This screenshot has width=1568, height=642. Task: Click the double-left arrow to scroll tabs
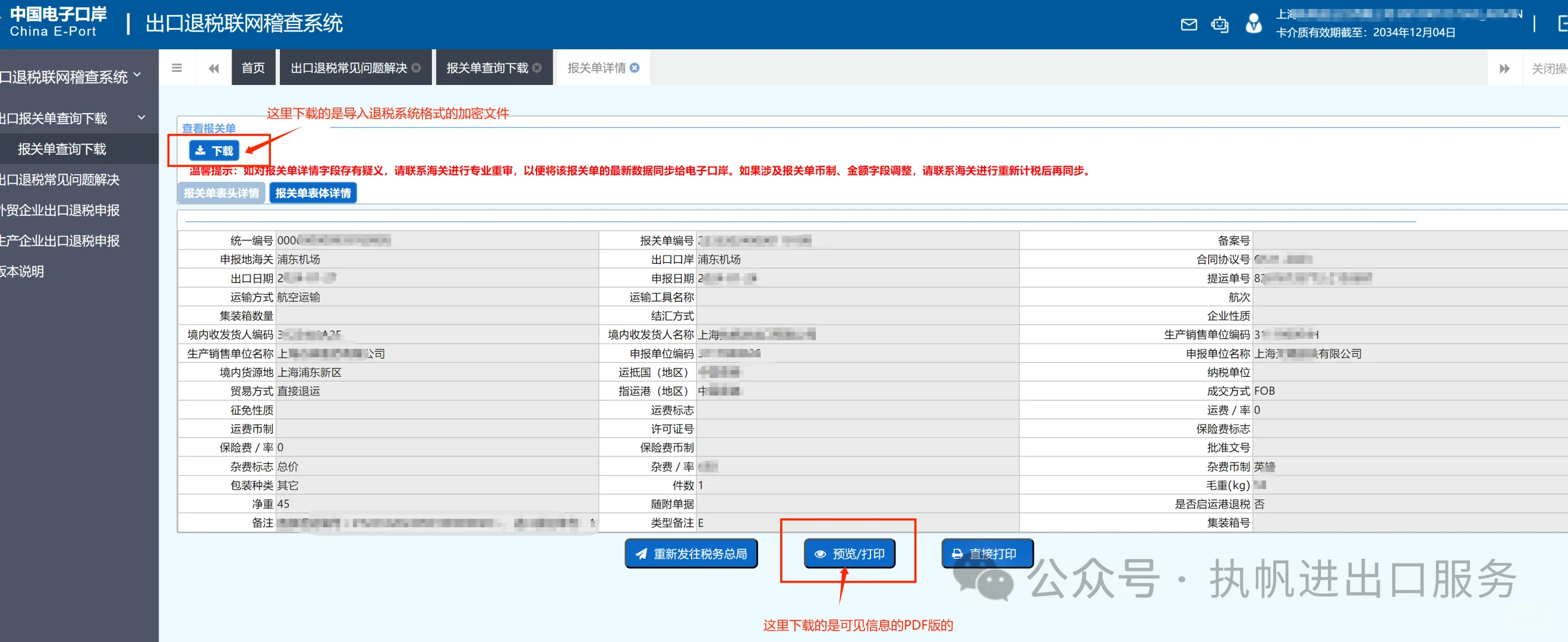click(213, 68)
